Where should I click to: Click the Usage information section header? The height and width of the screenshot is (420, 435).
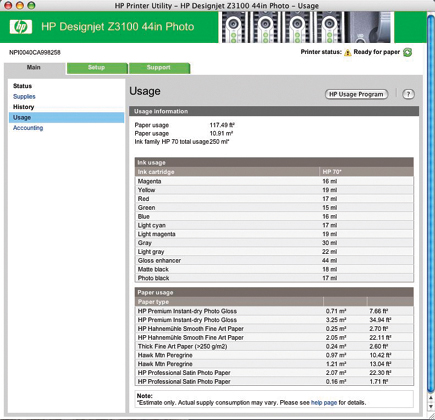click(x=274, y=111)
